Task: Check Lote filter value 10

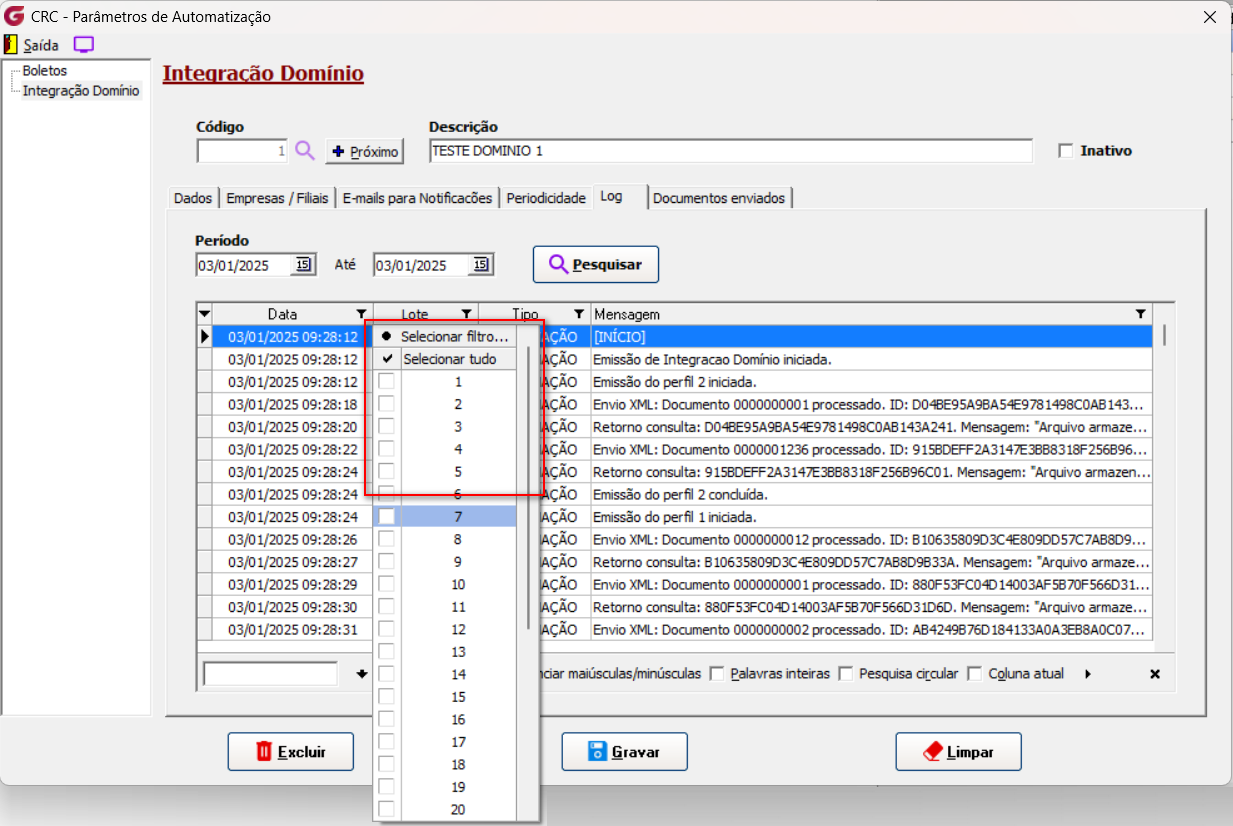Action: coord(386,584)
